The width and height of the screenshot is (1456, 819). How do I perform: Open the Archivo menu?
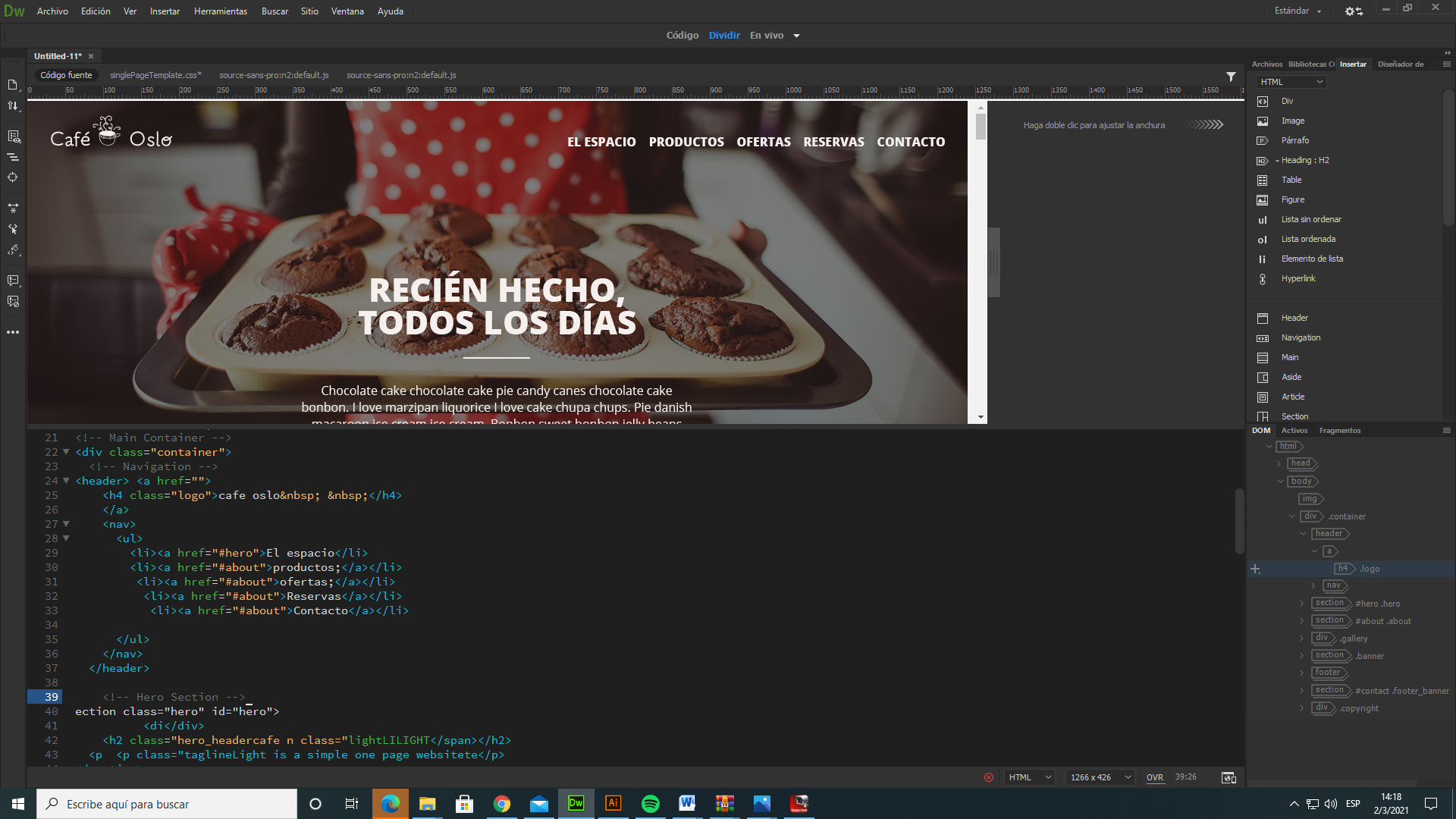[x=52, y=11]
